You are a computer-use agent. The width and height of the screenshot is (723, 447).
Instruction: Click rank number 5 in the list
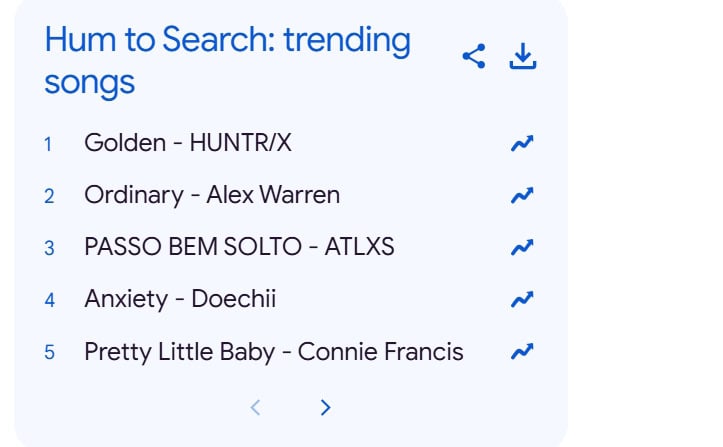pos(49,352)
